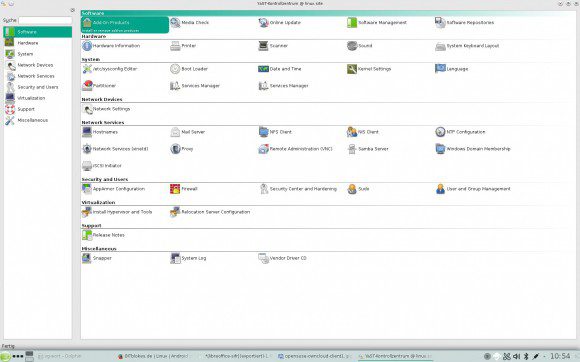Viewport: 580px width, 362px height.
Task: Select Miscellaneous in the sidebar
Action: [x=38, y=121]
